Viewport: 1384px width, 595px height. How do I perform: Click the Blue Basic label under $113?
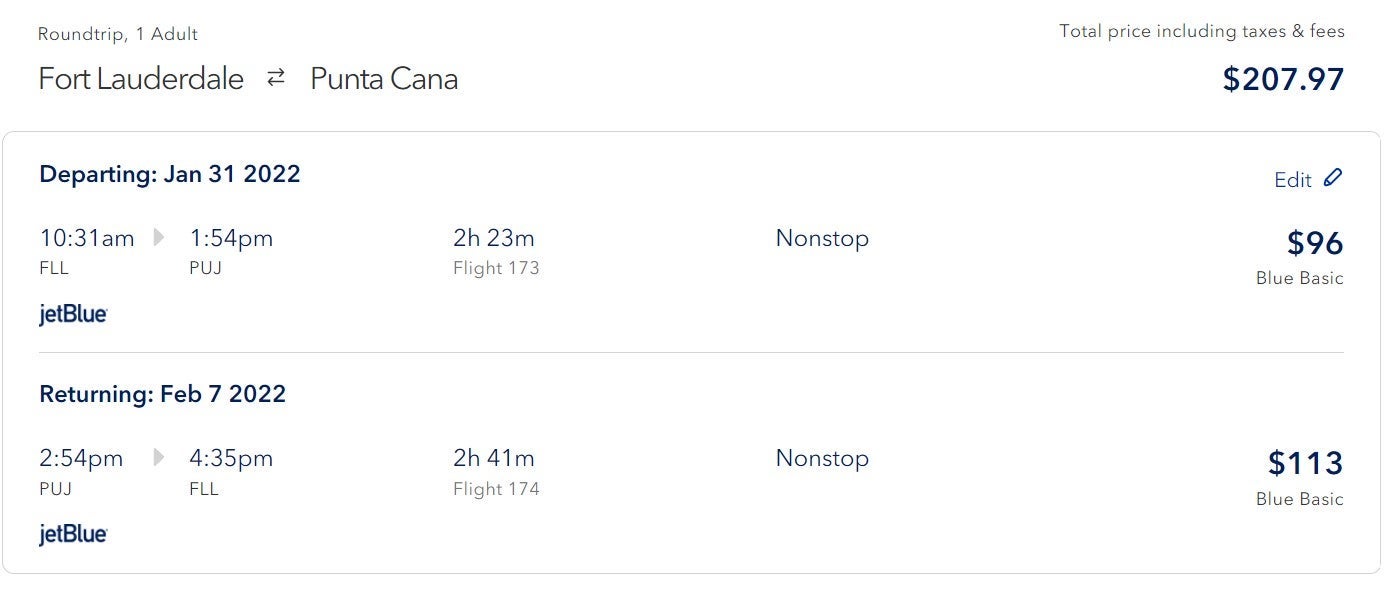click(x=1299, y=499)
